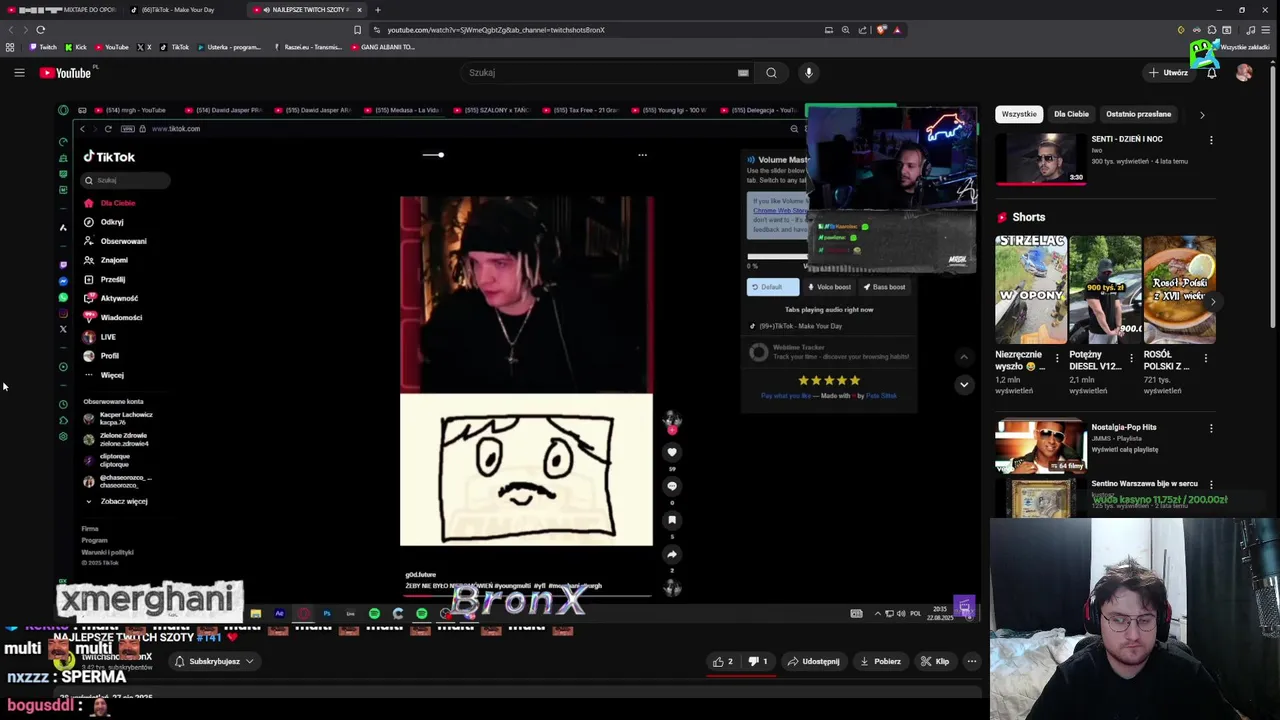Click inside the main video player
1280x720 pixels.
(518, 362)
